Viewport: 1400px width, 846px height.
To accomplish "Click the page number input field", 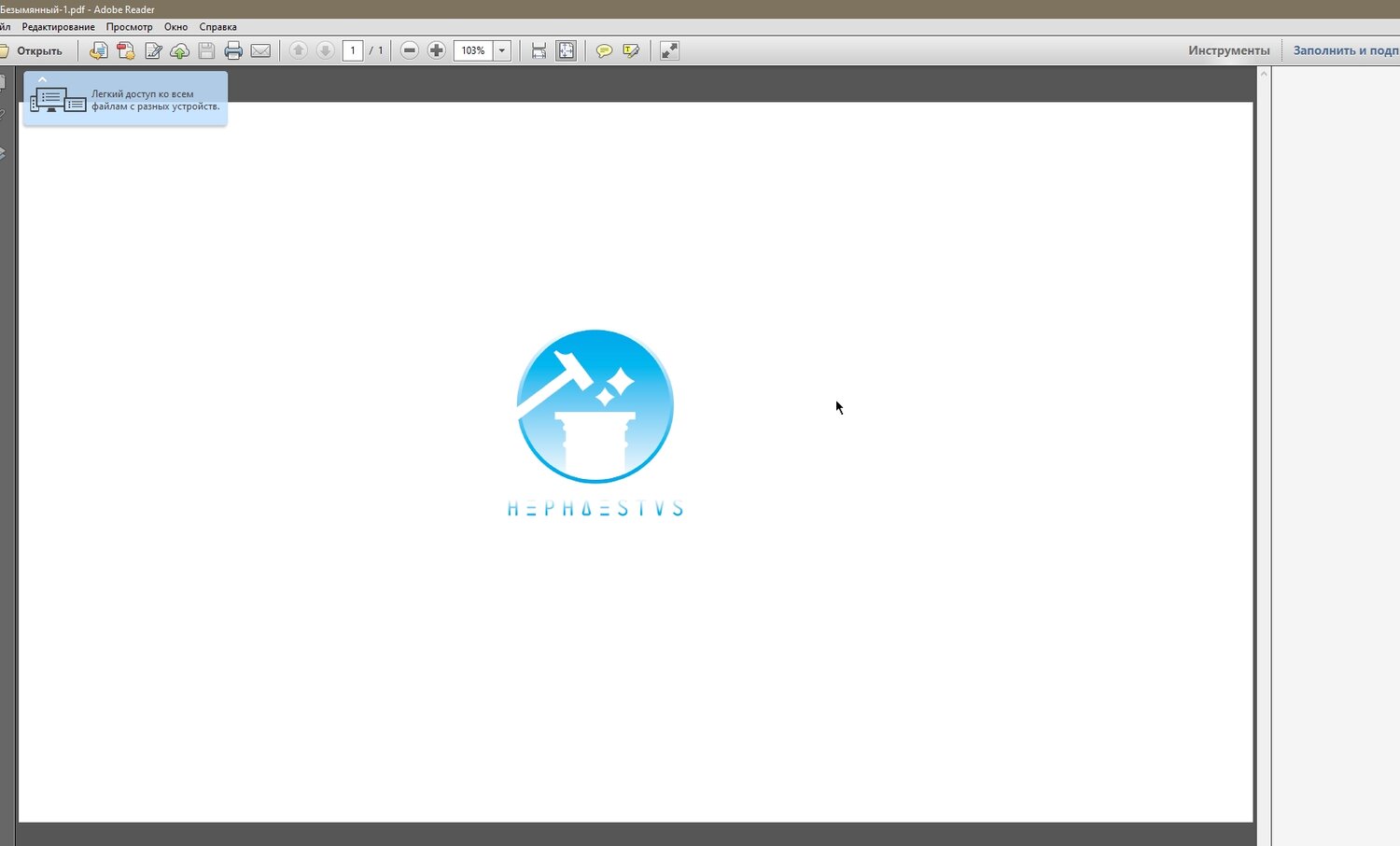I will tap(353, 50).
